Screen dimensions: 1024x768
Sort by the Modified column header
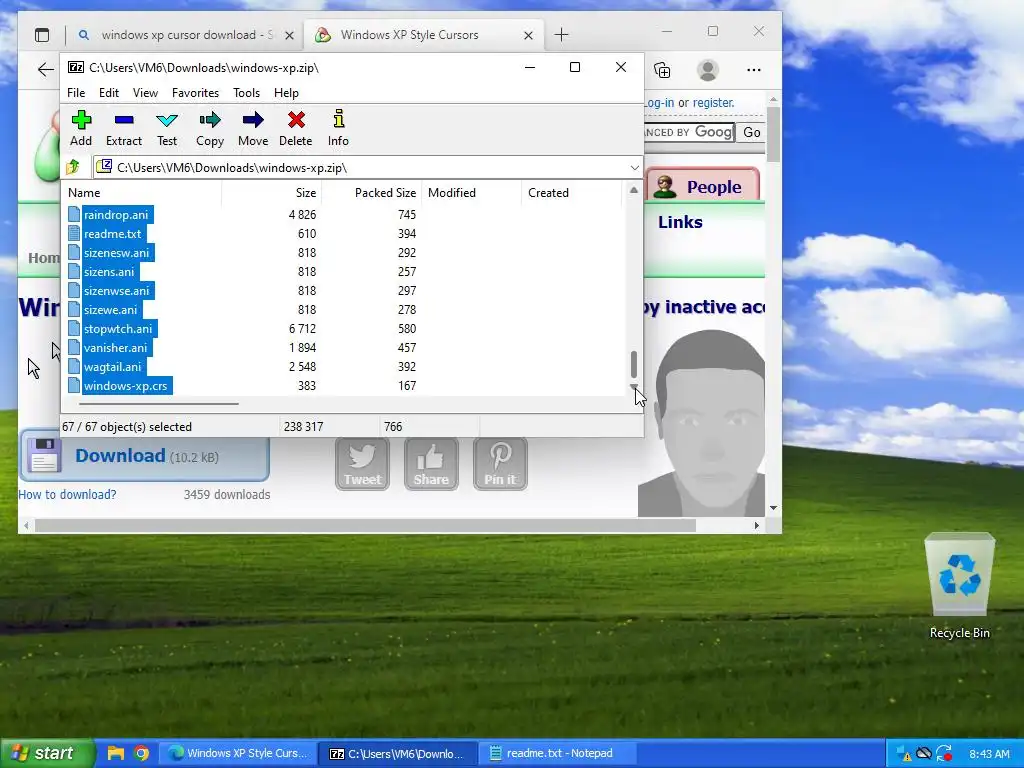coord(472,193)
